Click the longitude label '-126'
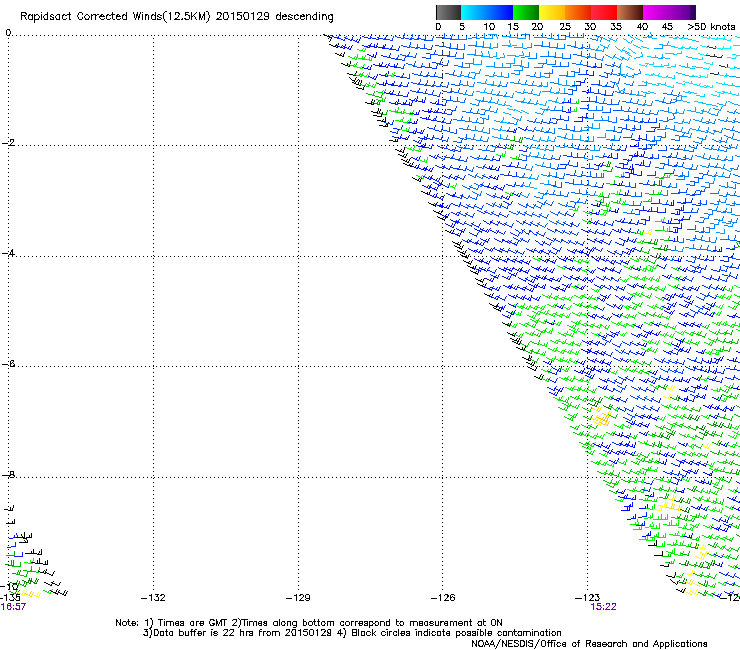The image size is (740, 650). point(443,598)
